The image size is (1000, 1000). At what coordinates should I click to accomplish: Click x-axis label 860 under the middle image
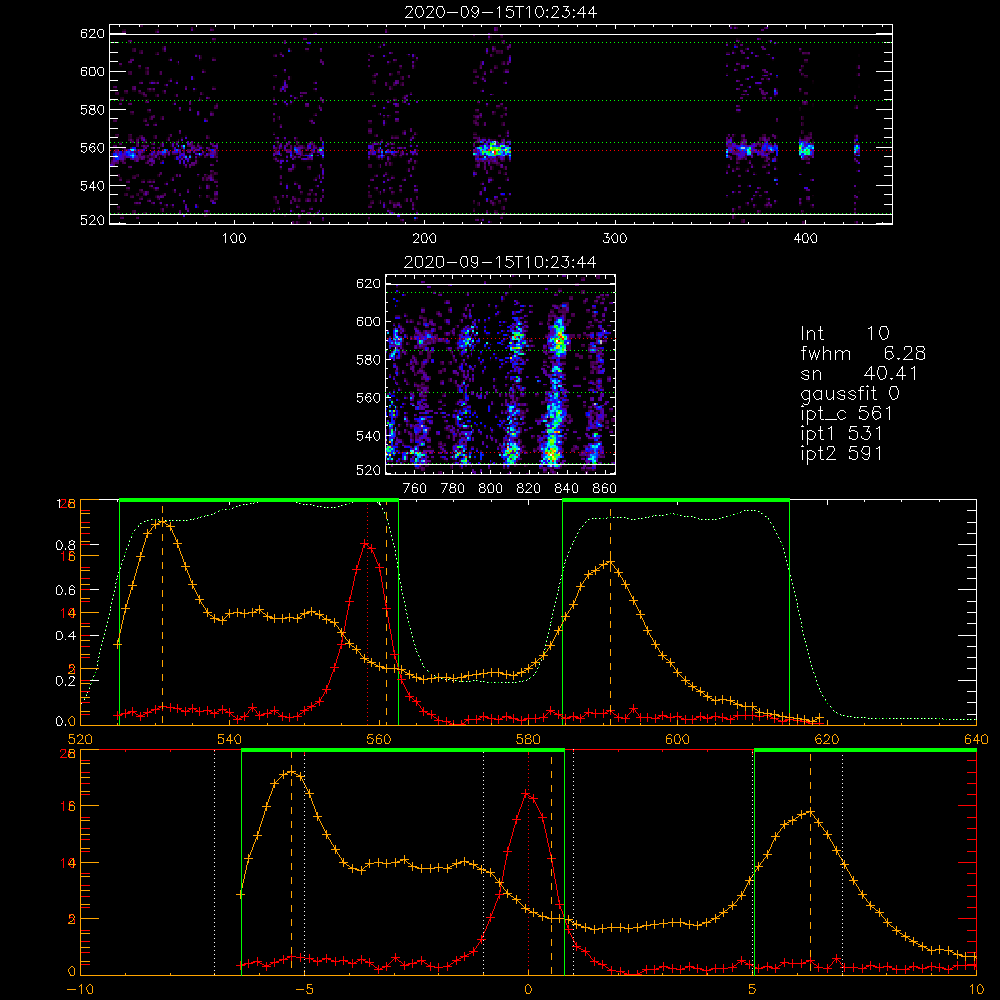605,489
